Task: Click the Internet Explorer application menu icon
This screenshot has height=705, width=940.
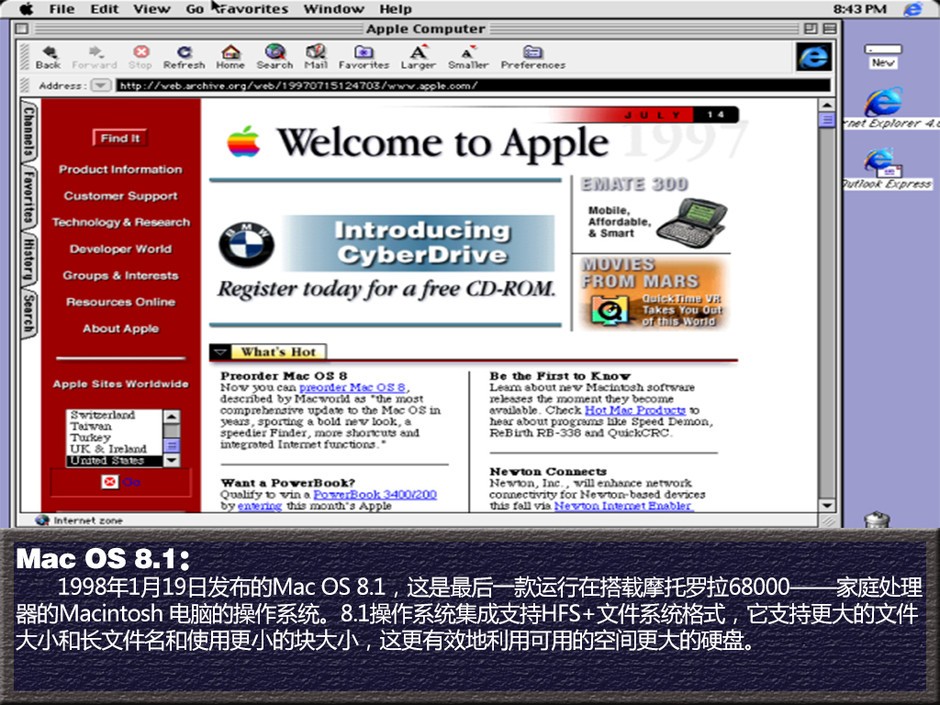Action: [913, 8]
